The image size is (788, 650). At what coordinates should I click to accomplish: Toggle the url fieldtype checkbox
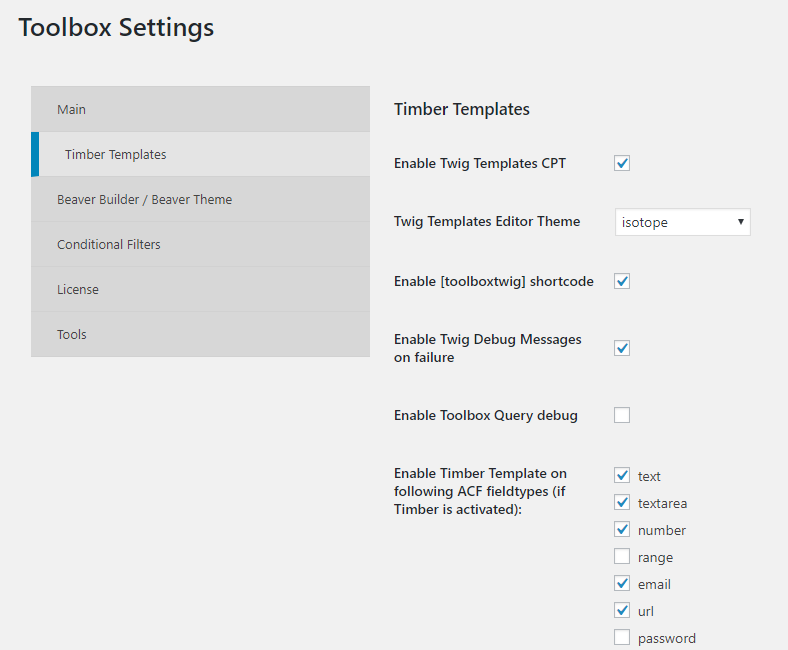(622, 611)
